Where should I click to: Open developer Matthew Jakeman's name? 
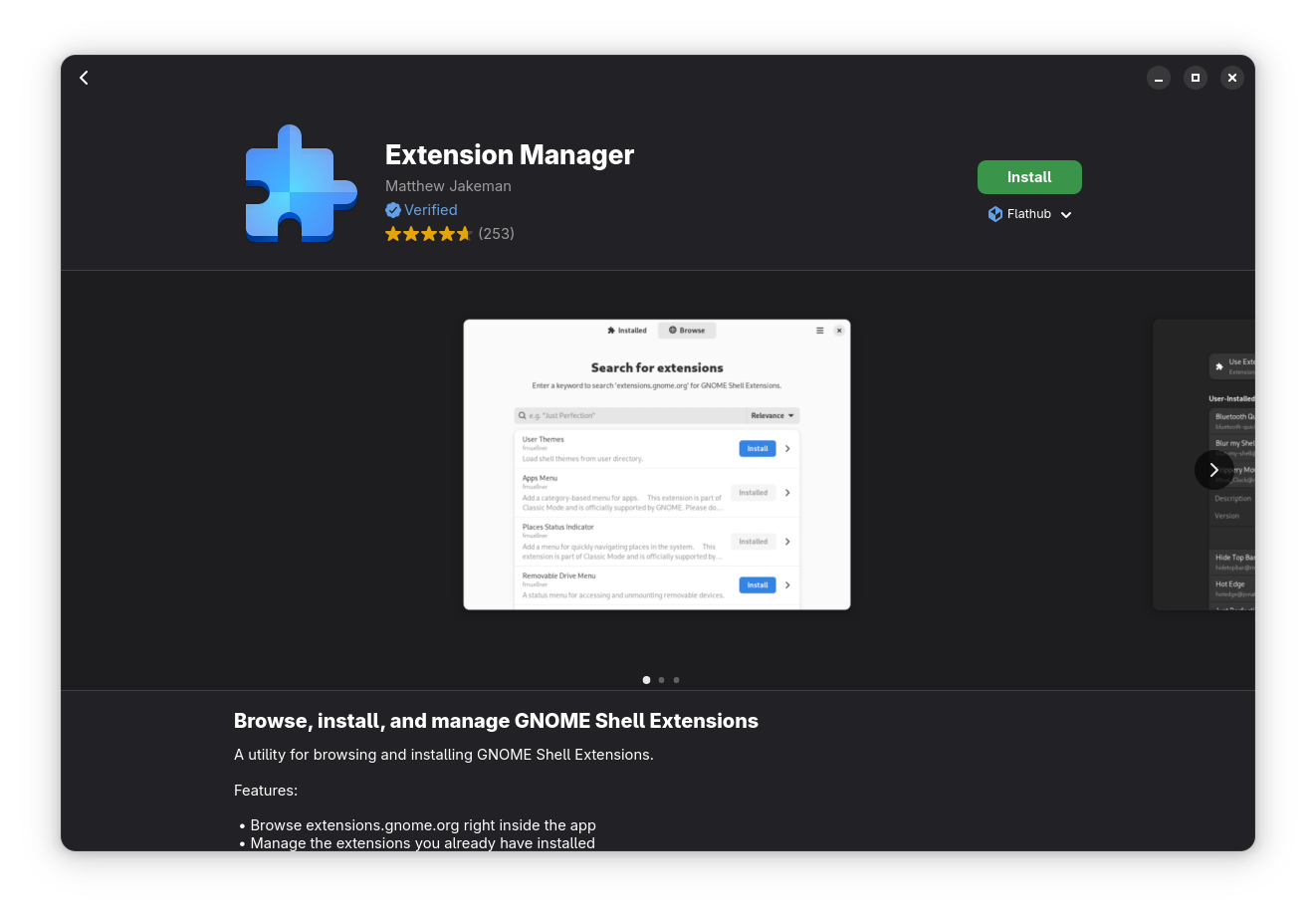(x=448, y=186)
